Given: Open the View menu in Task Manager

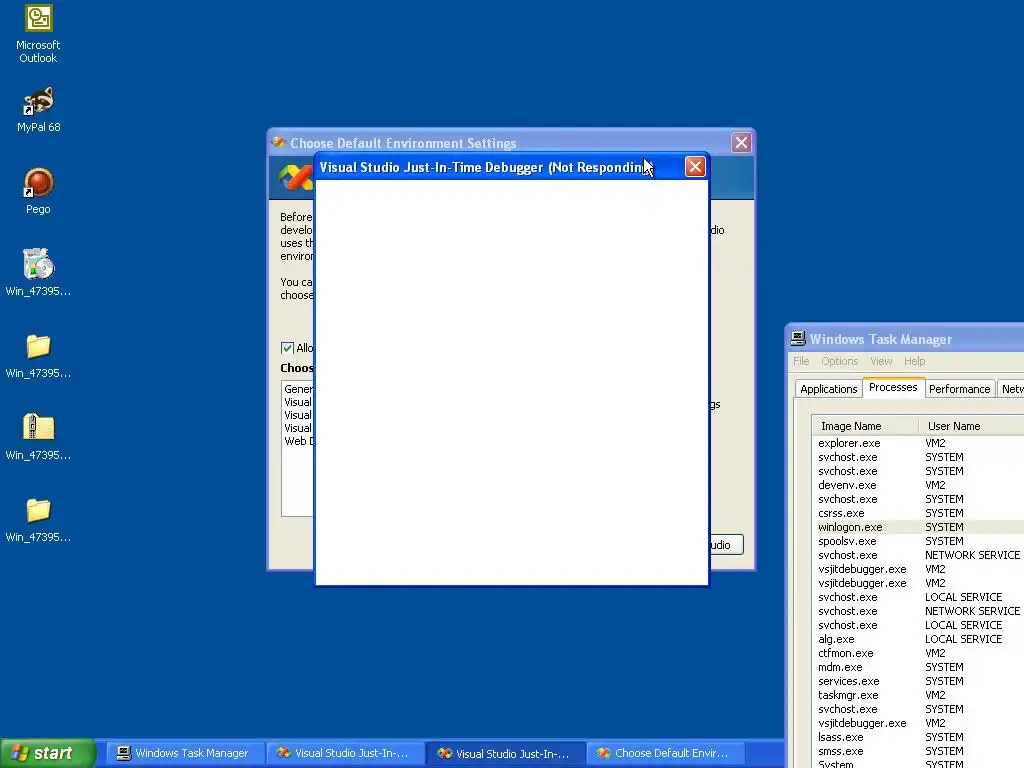Looking at the screenshot, I should click(x=881, y=361).
